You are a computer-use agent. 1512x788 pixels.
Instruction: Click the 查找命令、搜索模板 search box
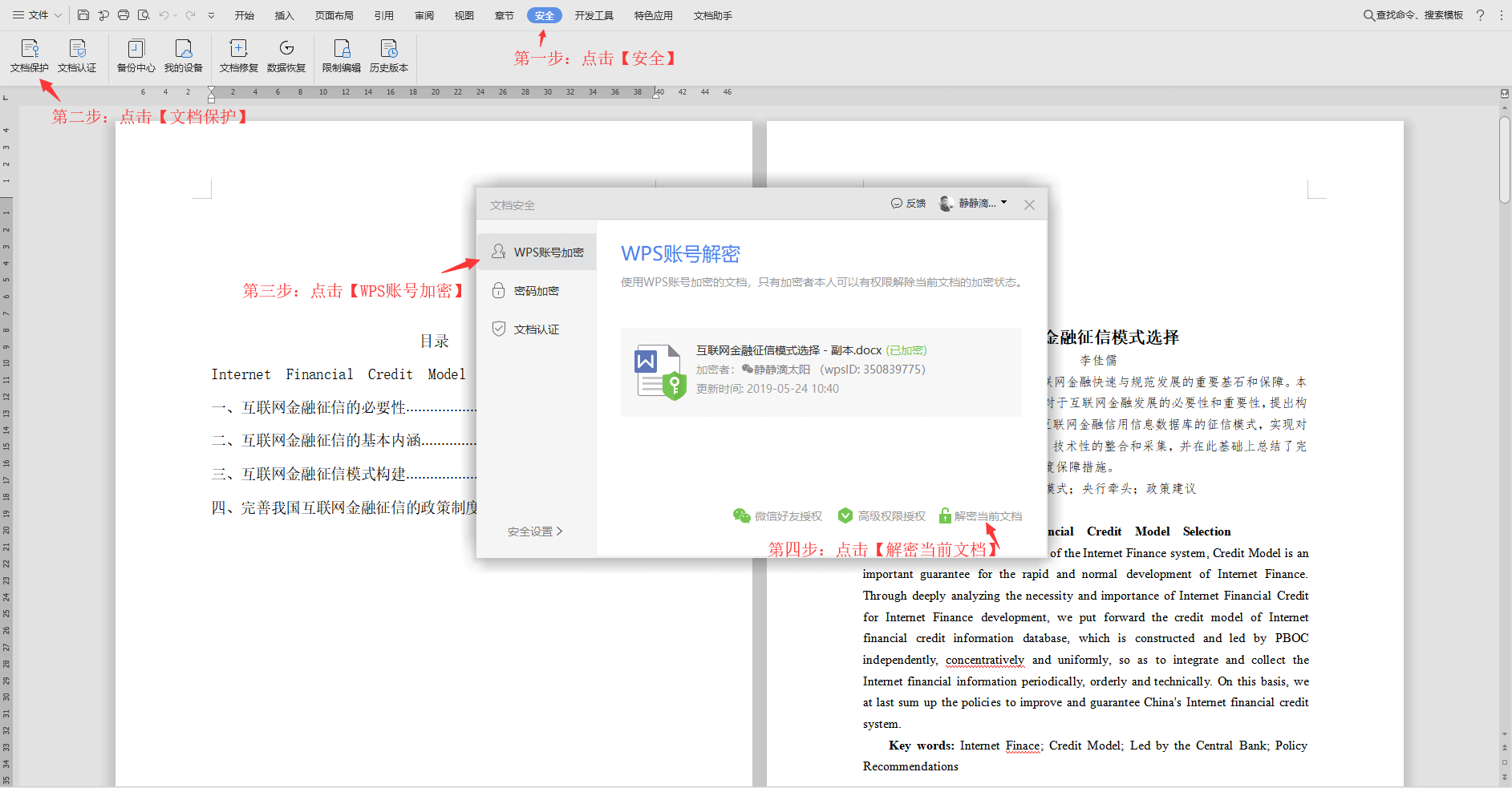pyautogui.click(x=1413, y=15)
